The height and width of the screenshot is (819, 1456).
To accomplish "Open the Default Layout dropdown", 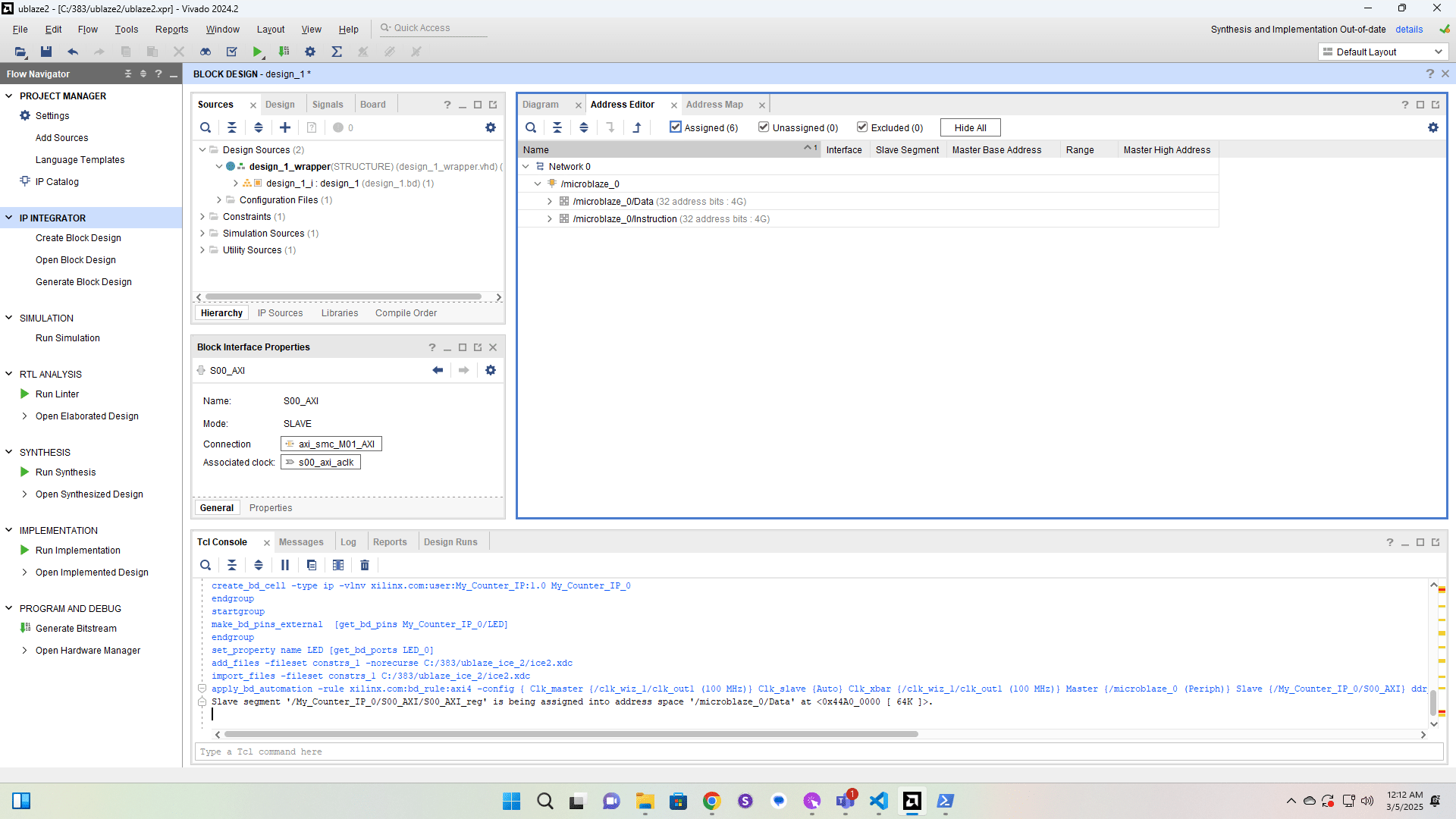I will click(x=1383, y=52).
